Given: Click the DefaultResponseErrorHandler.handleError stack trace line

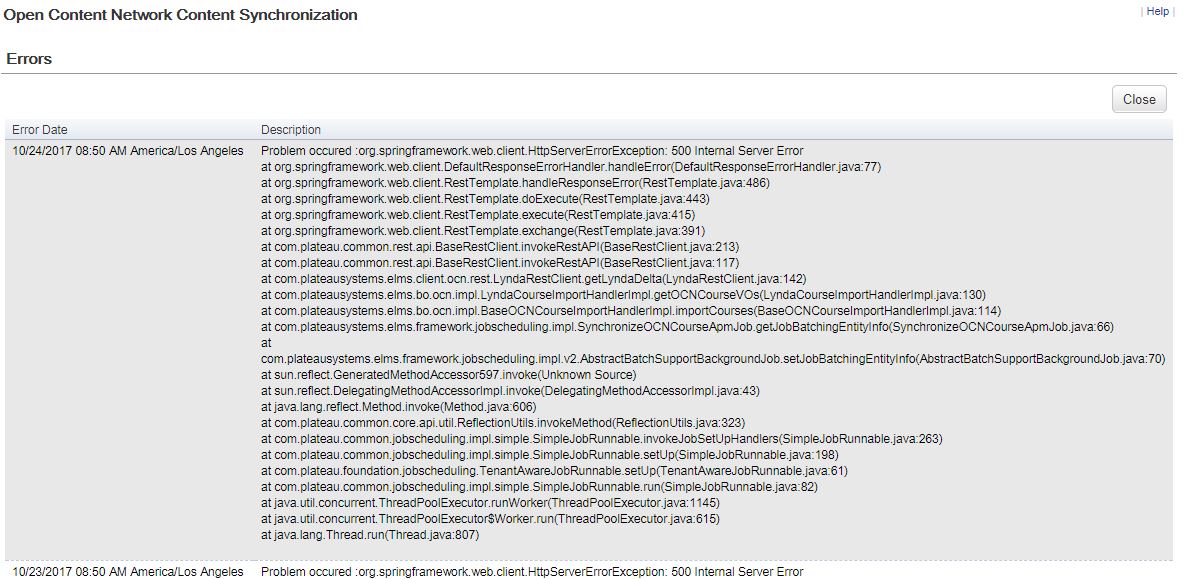Looking at the screenshot, I should click(x=571, y=167).
